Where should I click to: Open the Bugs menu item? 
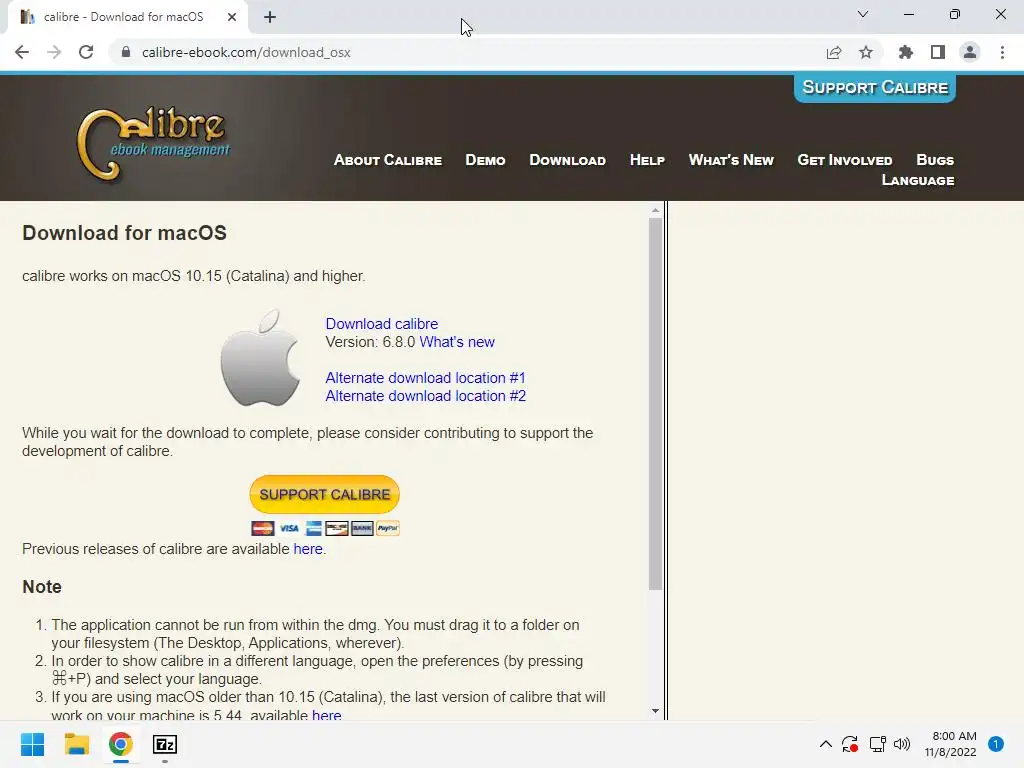click(935, 160)
